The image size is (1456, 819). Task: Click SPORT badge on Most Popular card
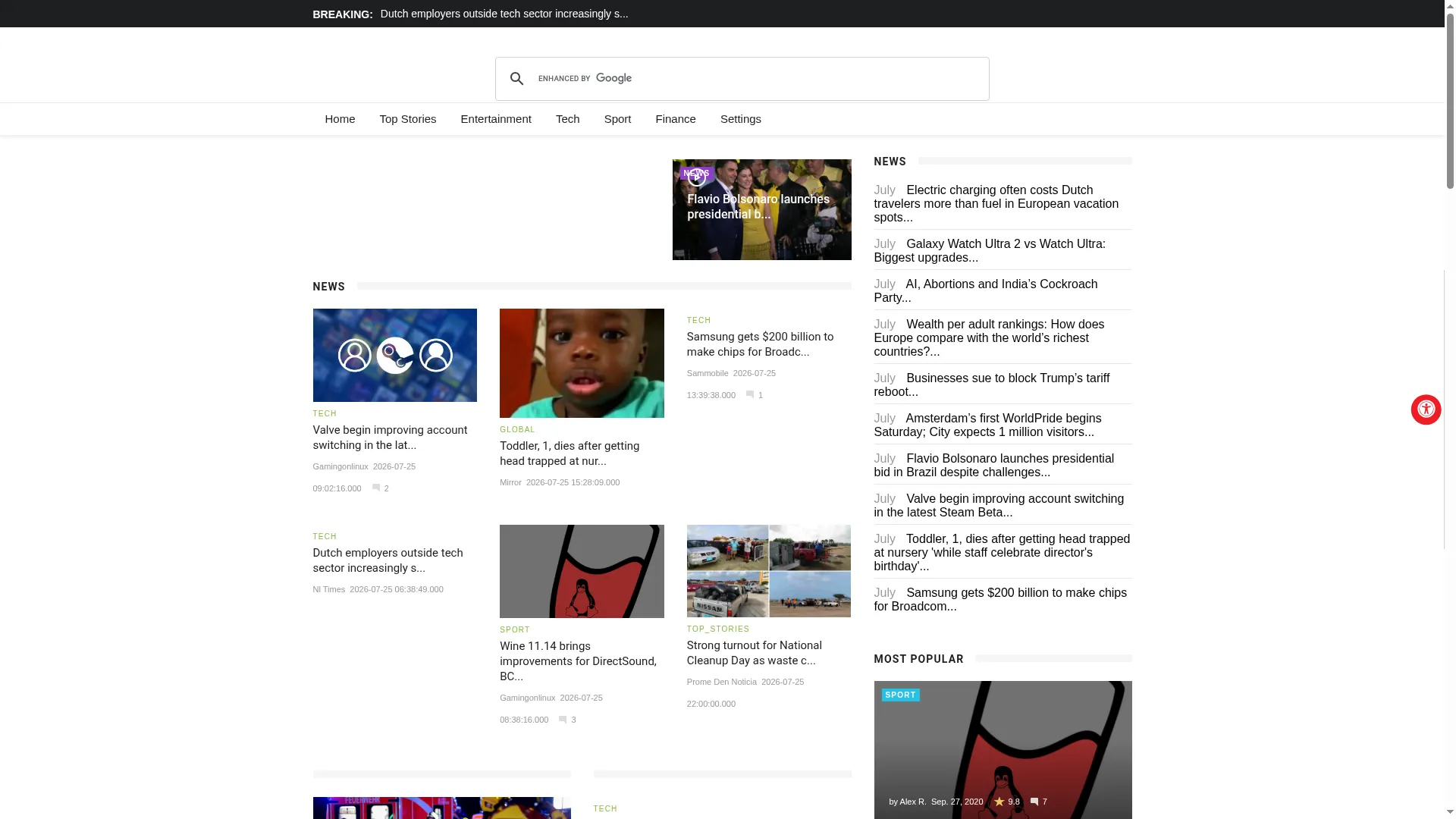pos(901,695)
